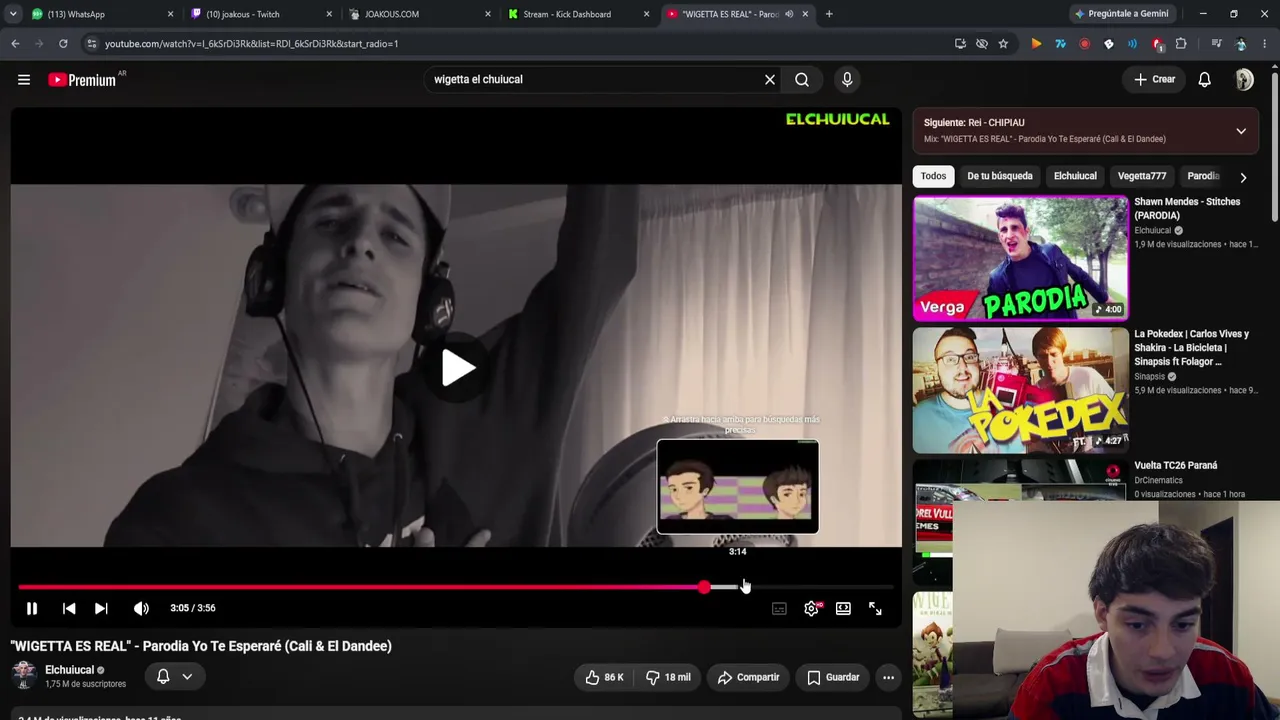
Task: Enter fullscreen mode
Action: 875,608
